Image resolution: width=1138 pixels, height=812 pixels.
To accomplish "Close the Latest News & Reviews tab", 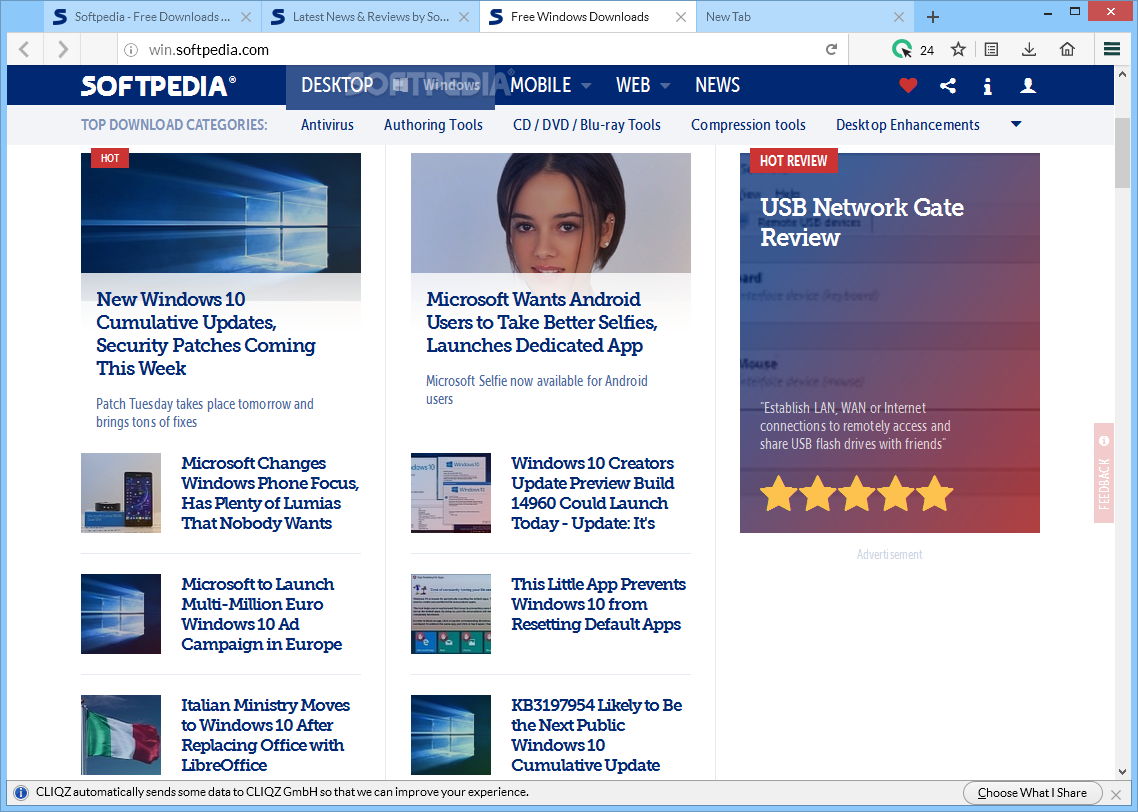I will tap(464, 17).
